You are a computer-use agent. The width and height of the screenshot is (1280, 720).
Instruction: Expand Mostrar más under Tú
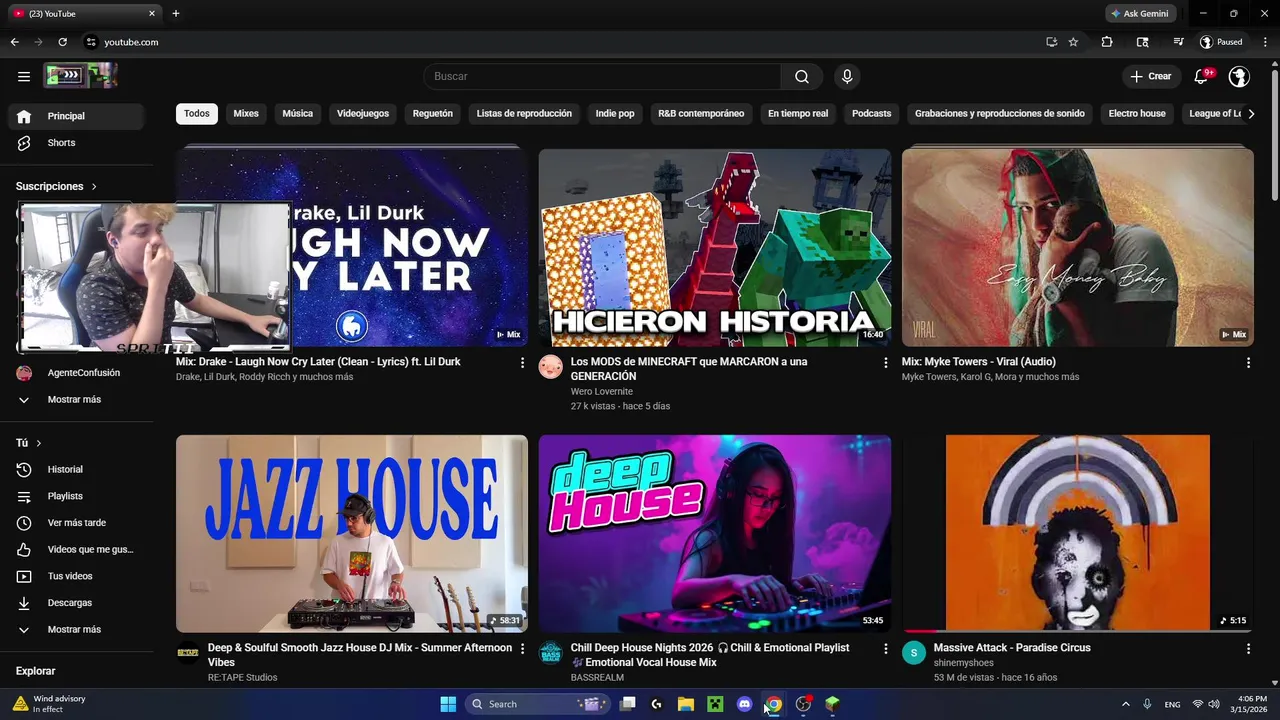pos(76,629)
